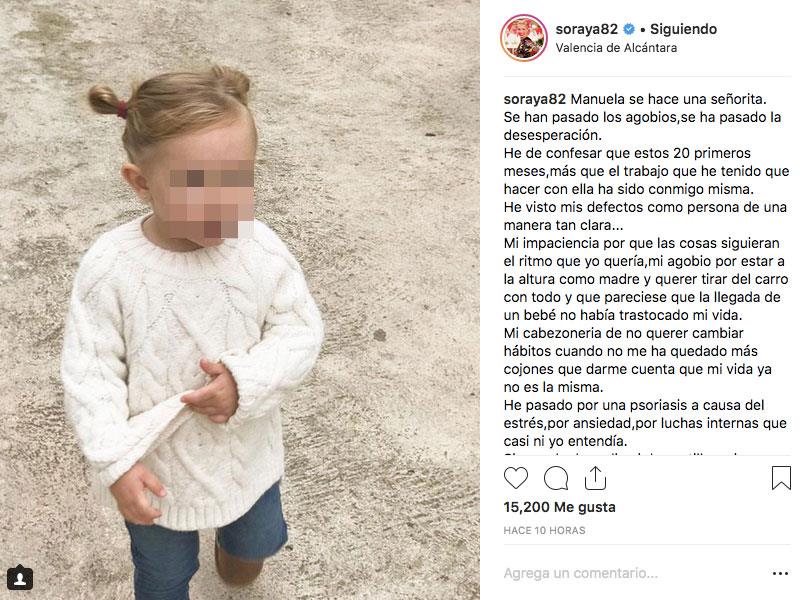Screen dimensions: 800x600
Task: Open more options three-dots menu
Action: (x=781, y=573)
